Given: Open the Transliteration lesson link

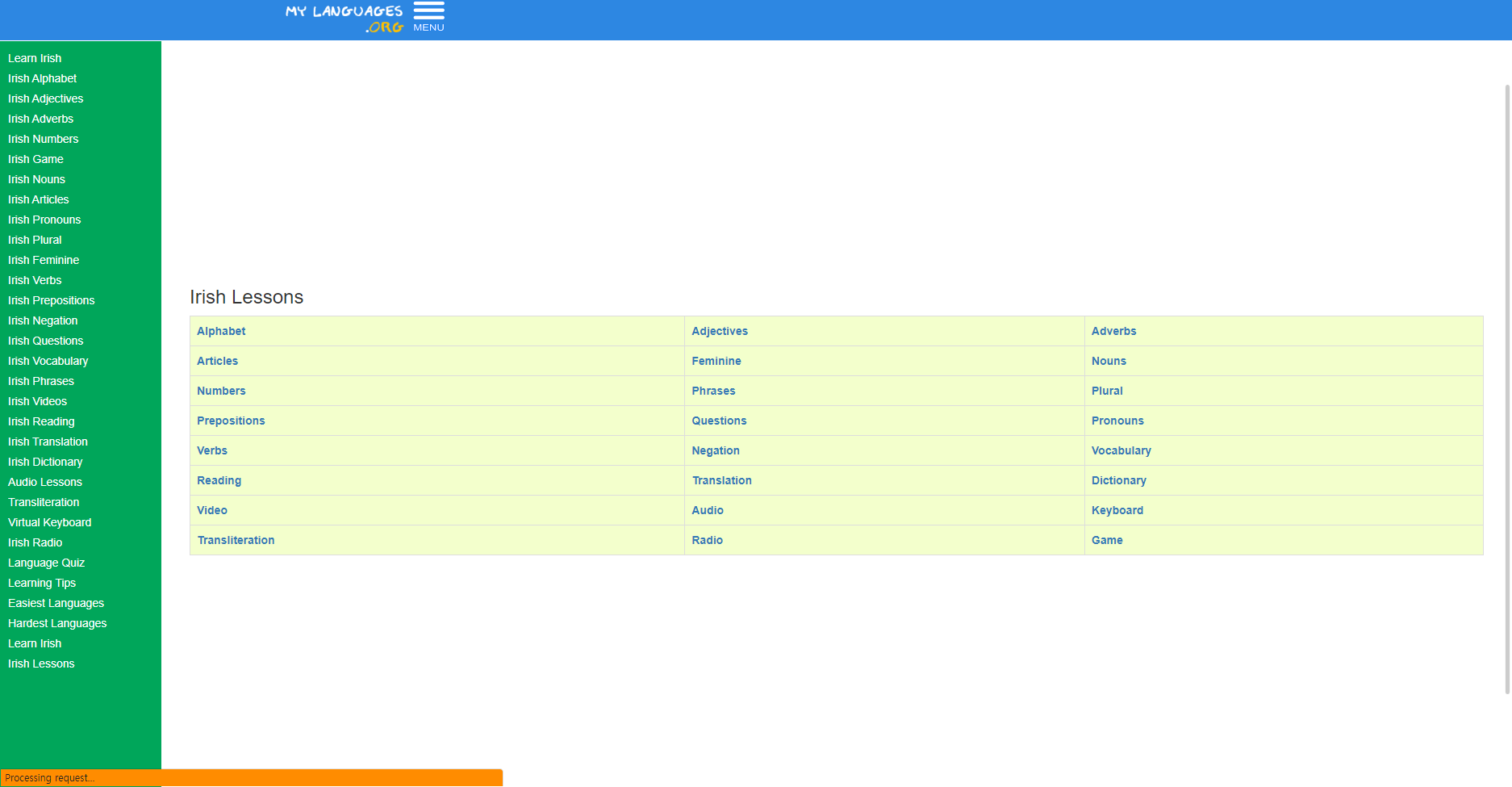Looking at the screenshot, I should (x=236, y=540).
